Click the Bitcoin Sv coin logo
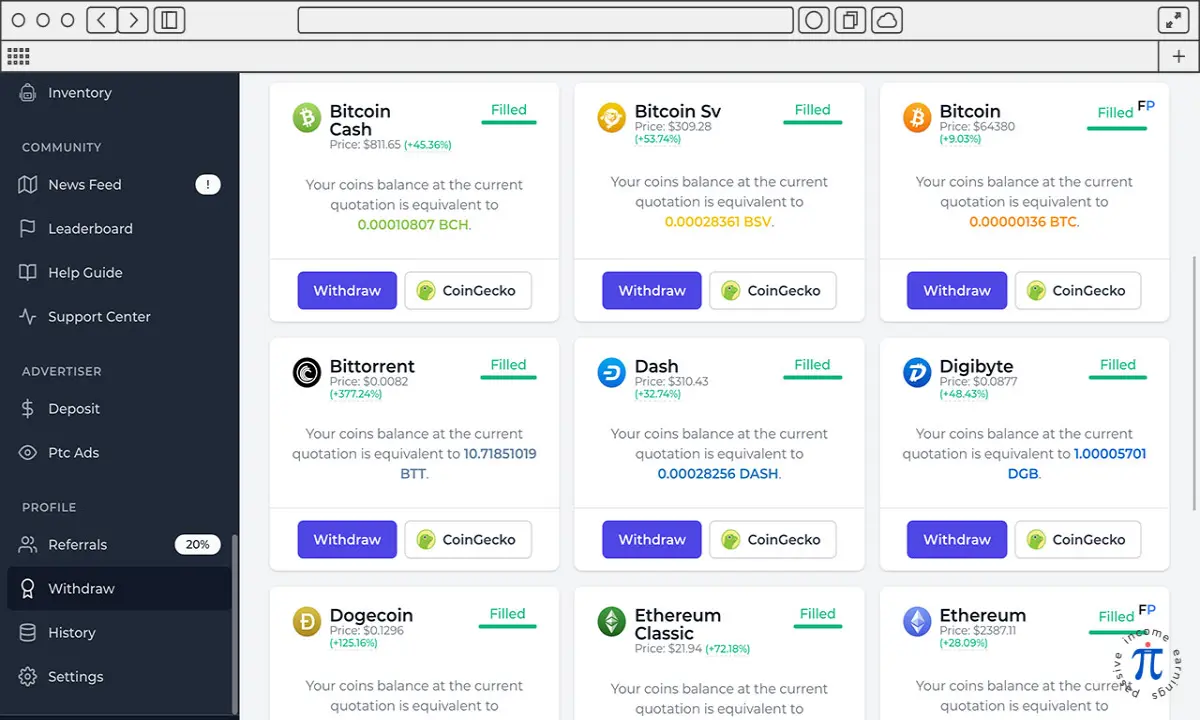Image resolution: width=1200 pixels, height=720 pixels. (612, 118)
